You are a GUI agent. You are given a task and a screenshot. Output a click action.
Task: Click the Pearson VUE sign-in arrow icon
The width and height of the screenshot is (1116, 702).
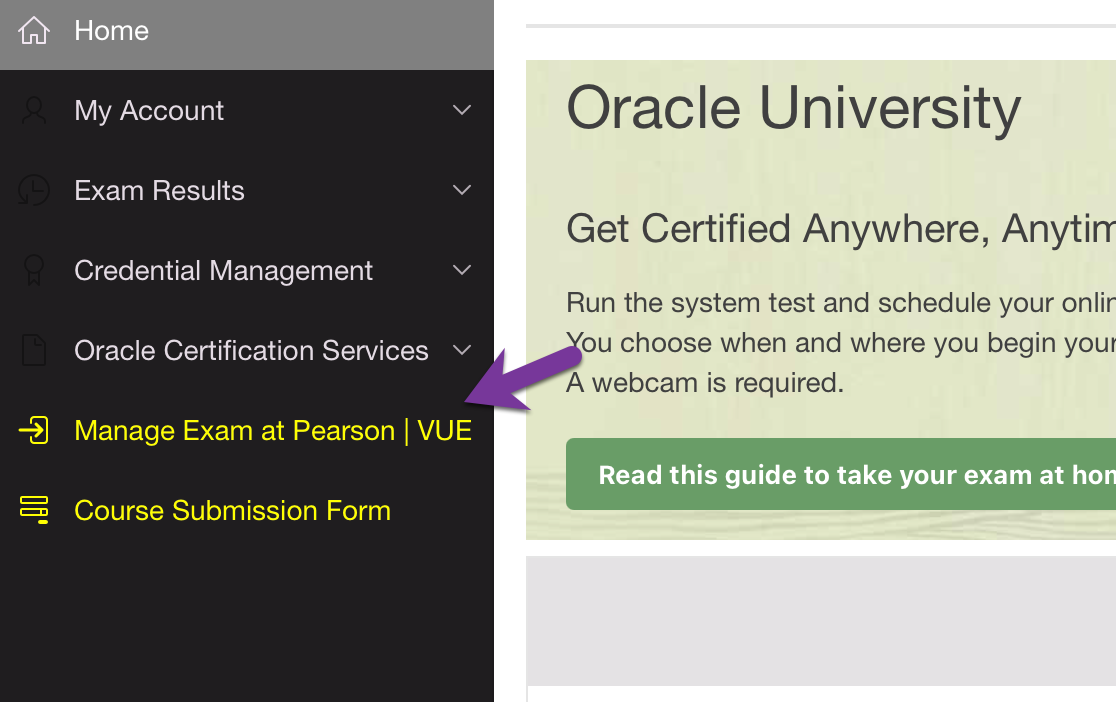coord(34,431)
